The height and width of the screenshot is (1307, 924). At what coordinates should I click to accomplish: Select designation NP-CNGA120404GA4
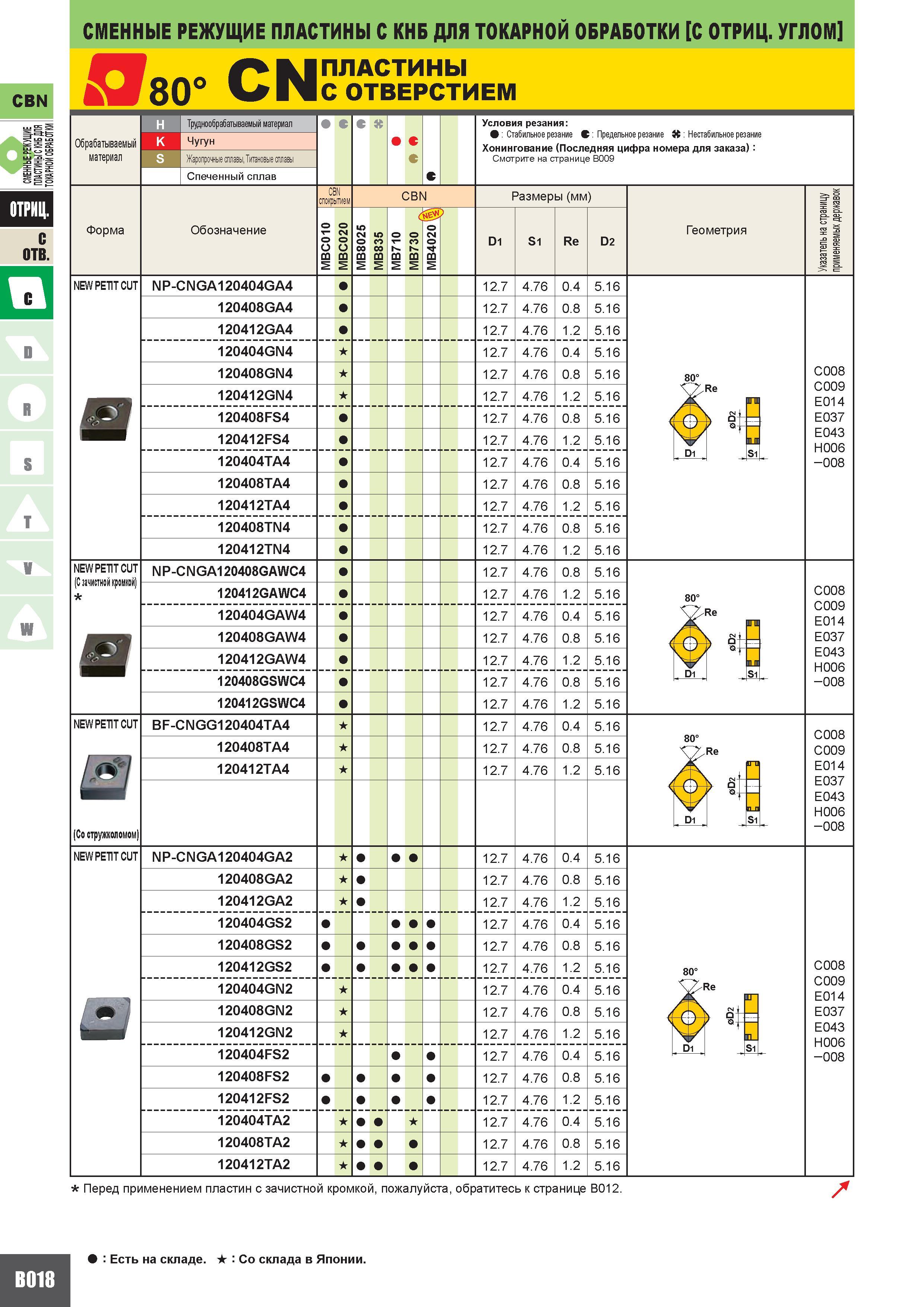[x=222, y=286]
